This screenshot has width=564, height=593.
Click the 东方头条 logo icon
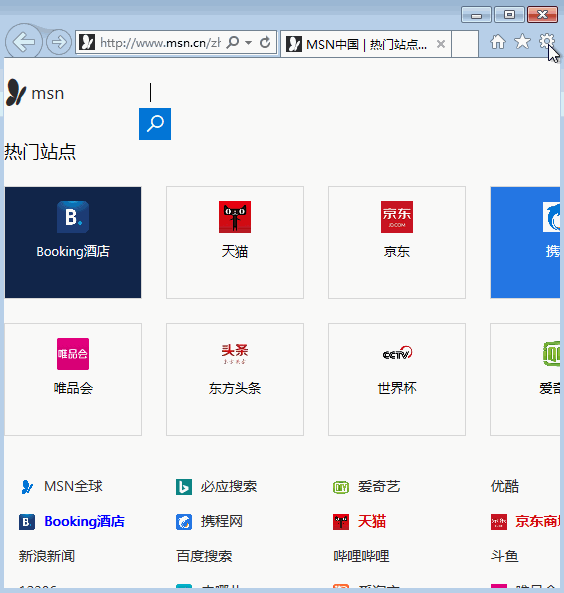235,354
